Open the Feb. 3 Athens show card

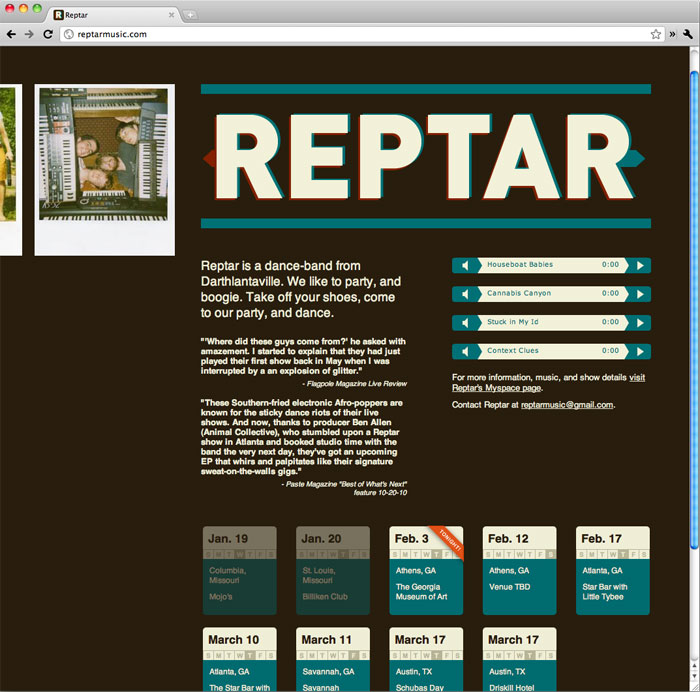tap(426, 570)
